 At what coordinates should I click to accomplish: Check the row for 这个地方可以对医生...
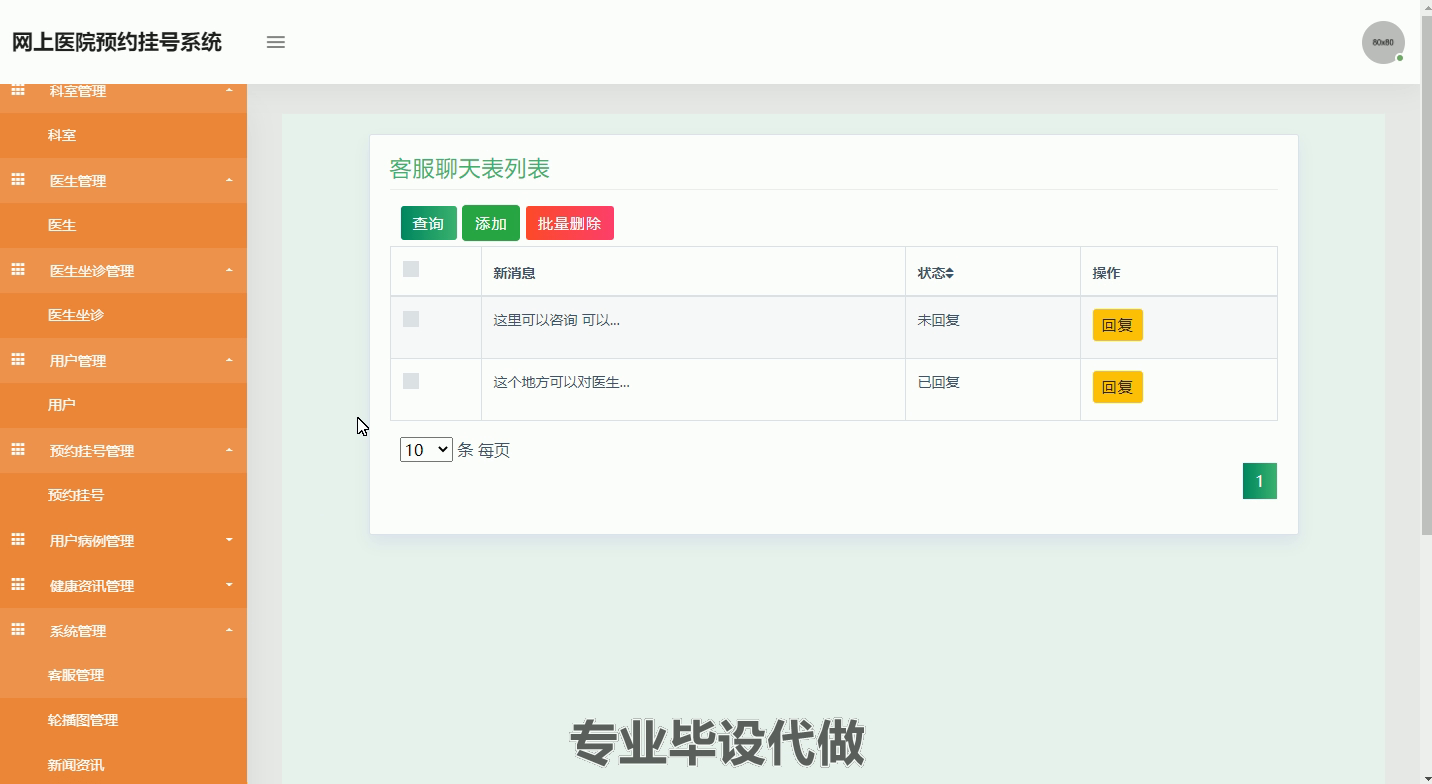coord(411,381)
